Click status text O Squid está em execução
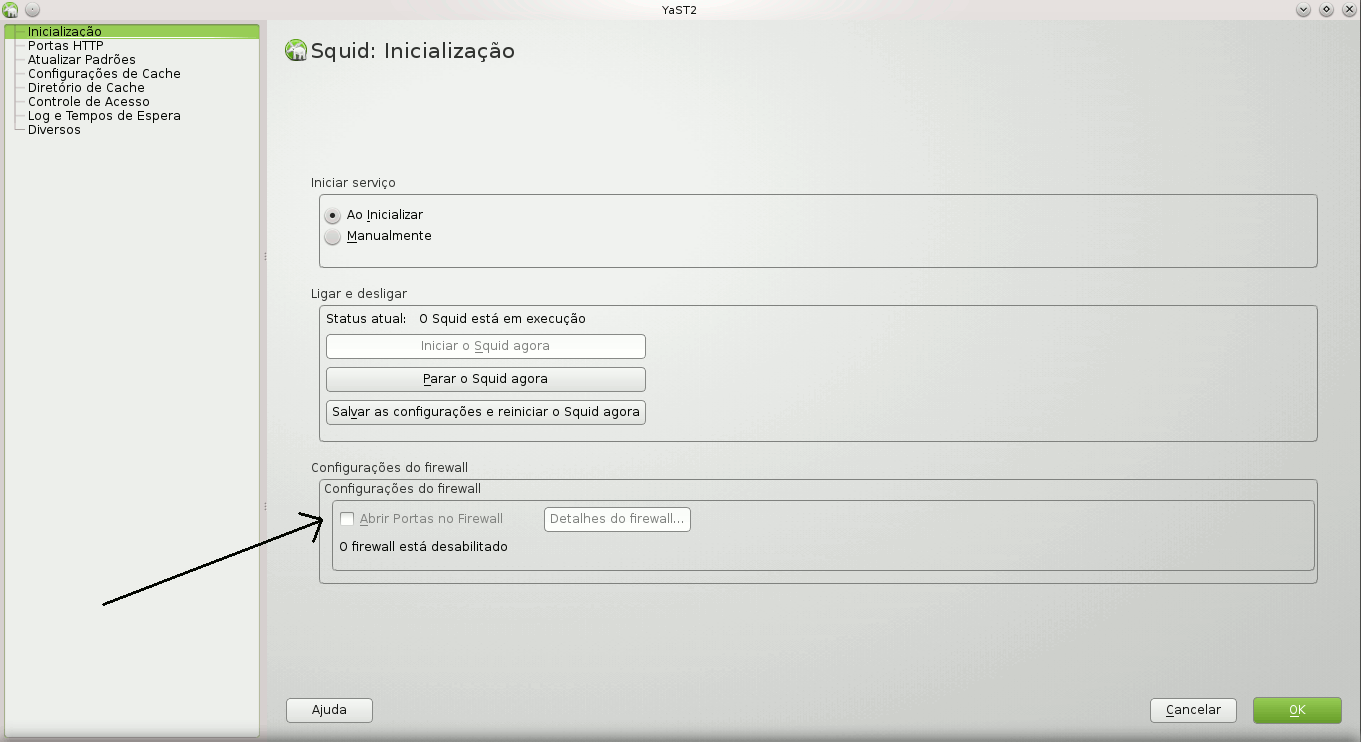Image resolution: width=1361 pixels, height=742 pixels. point(502,319)
